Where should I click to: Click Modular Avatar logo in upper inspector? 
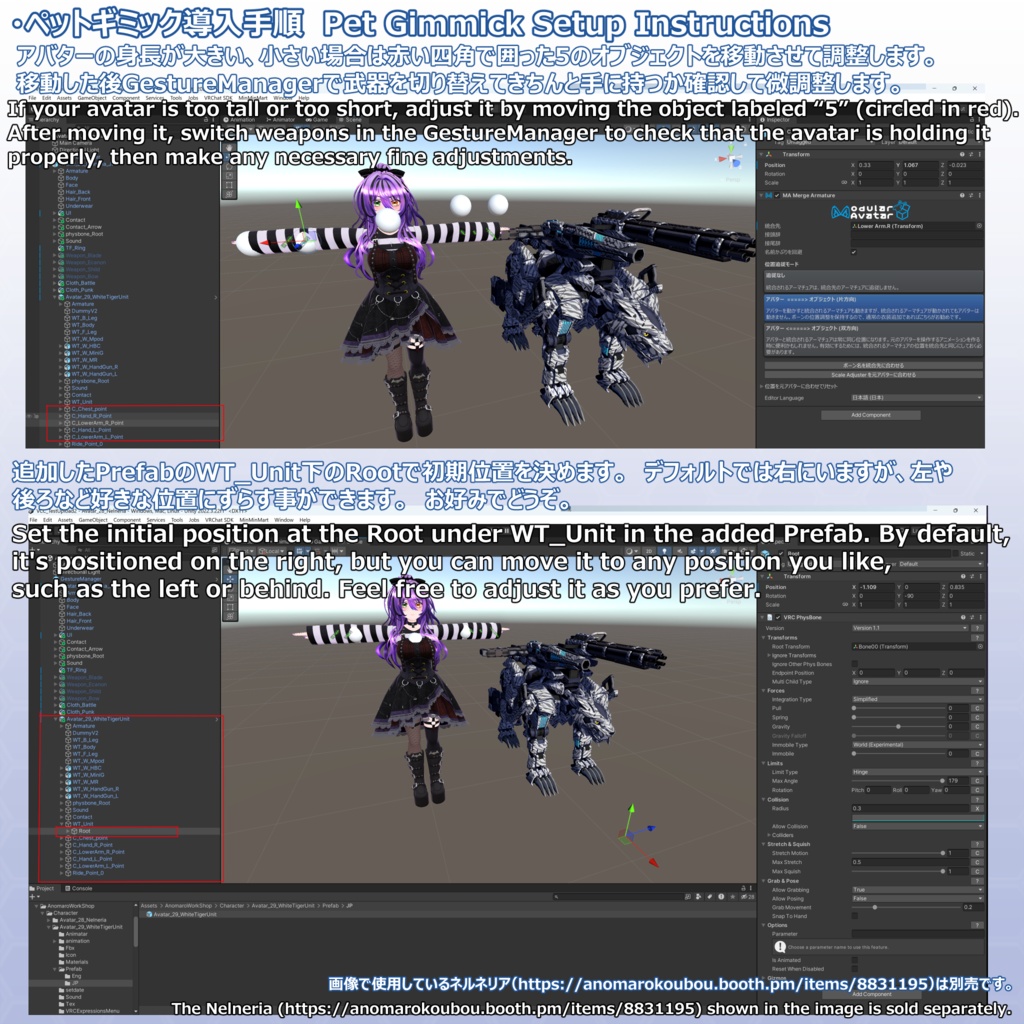871,211
